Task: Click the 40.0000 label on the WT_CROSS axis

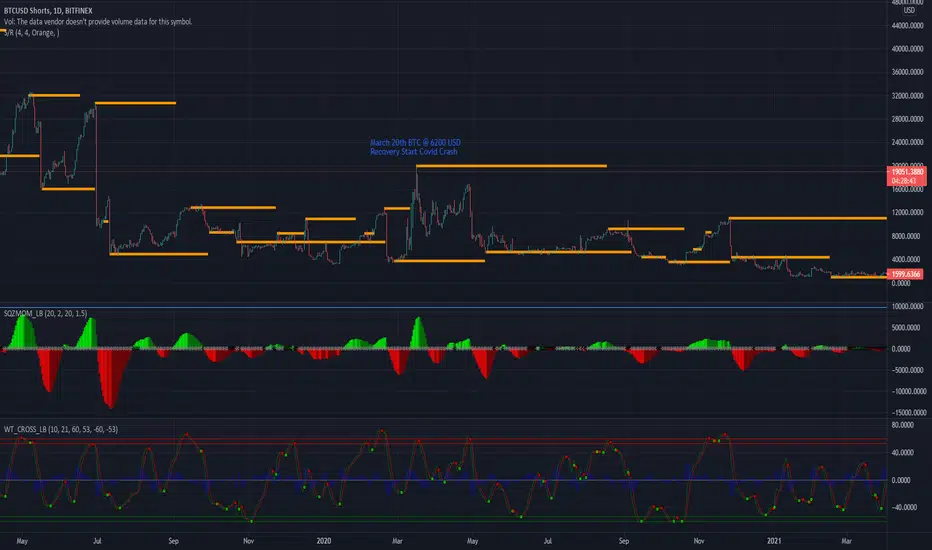Action: click(903, 452)
